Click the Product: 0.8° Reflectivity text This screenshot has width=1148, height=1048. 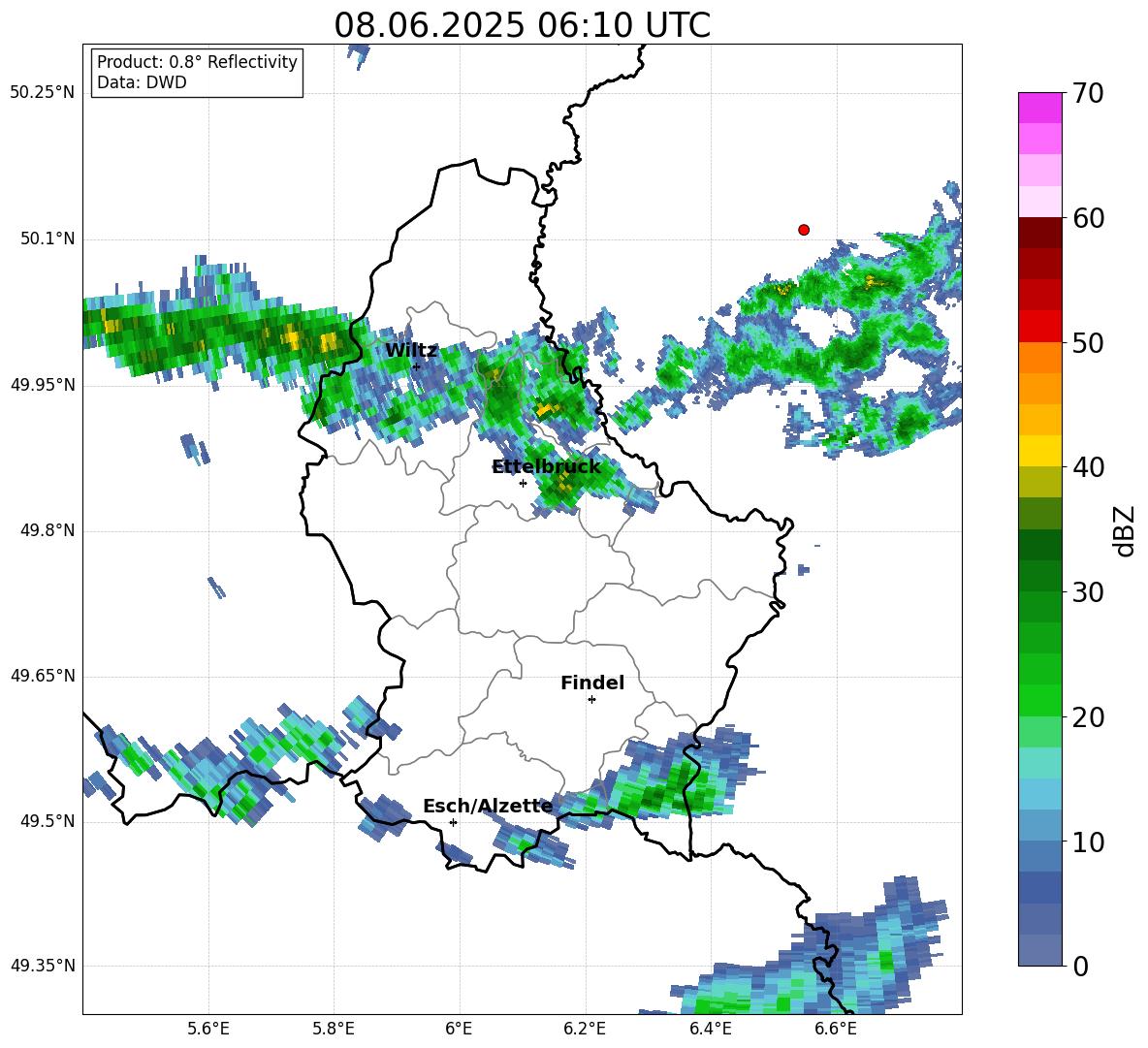(197, 62)
